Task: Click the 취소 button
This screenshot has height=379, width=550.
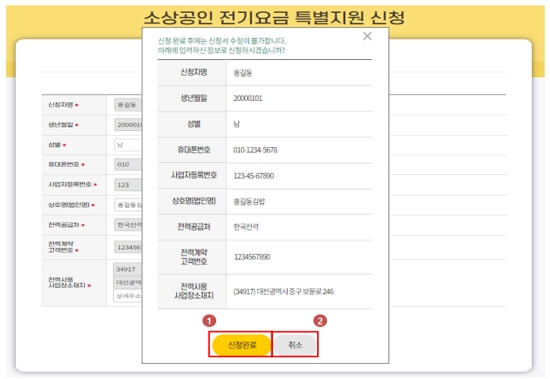Action: pyautogui.click(x=295, y=345)
